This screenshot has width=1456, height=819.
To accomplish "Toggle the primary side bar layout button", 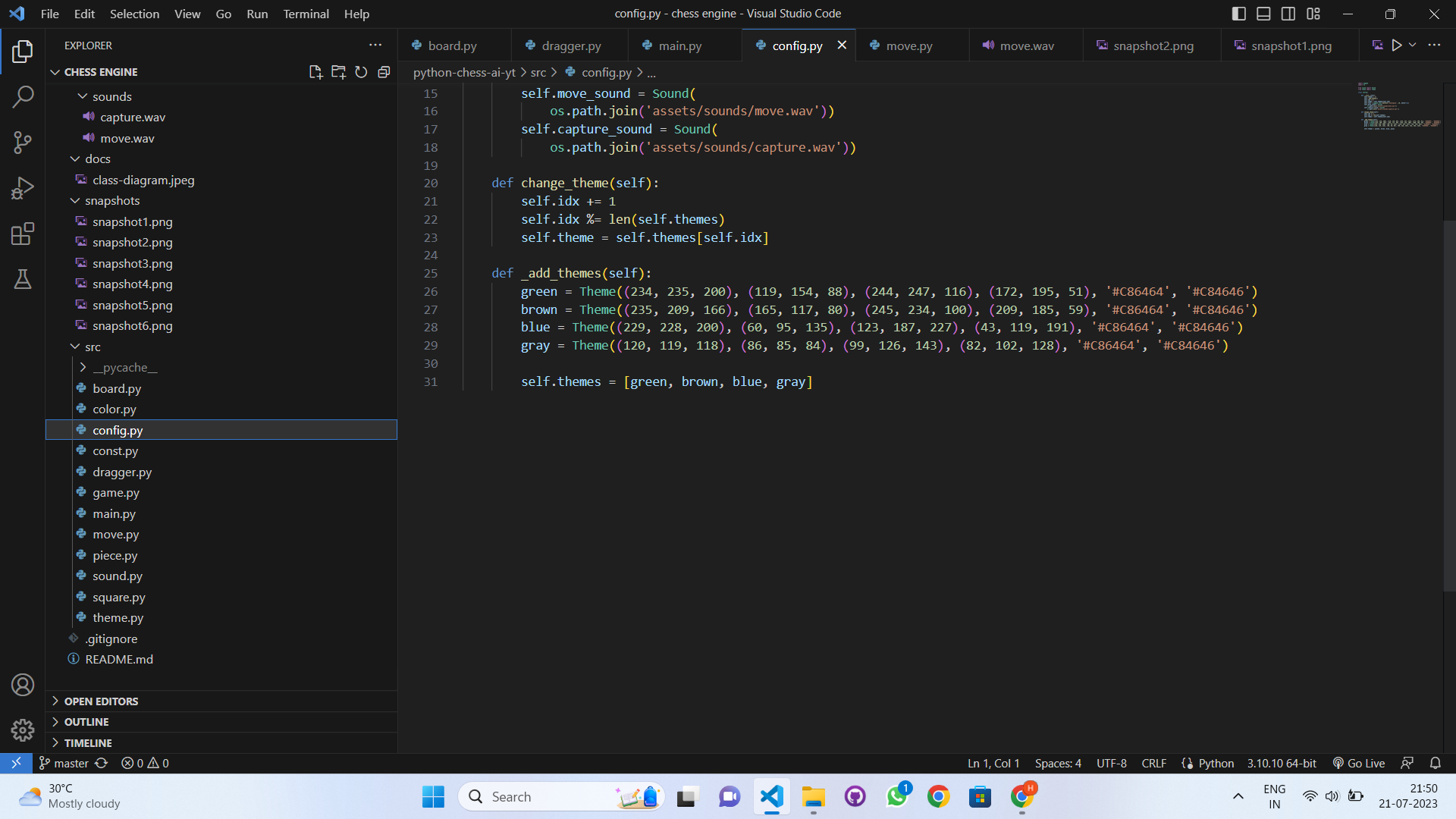I will (1239, 14).
